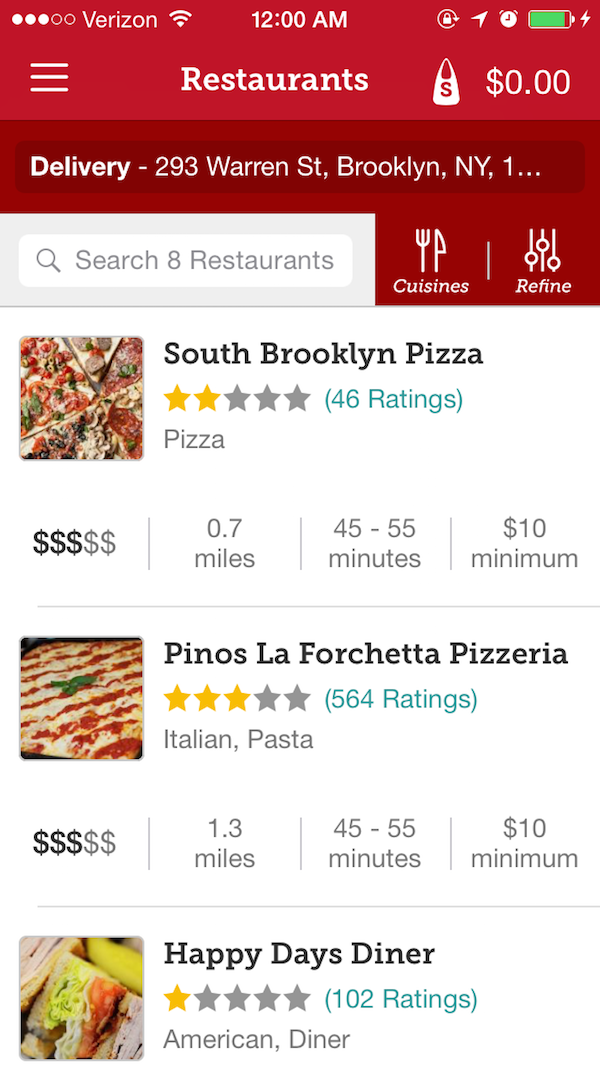Open the Cuisines filter
Screen dimensions: 600x1065
[x=431, y=261]
